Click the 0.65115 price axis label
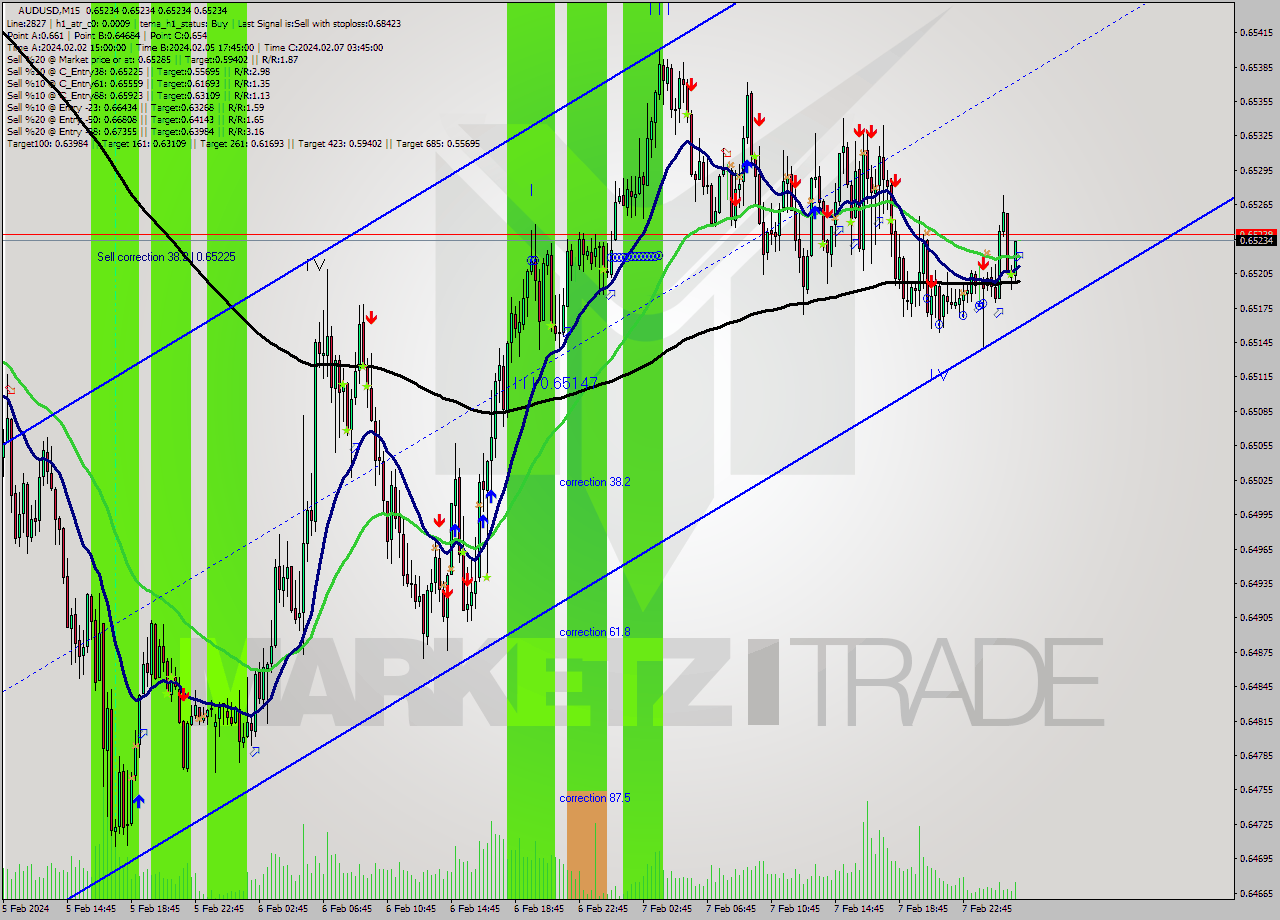This screenshot has width=1280, height=920. coord(1256,376)
